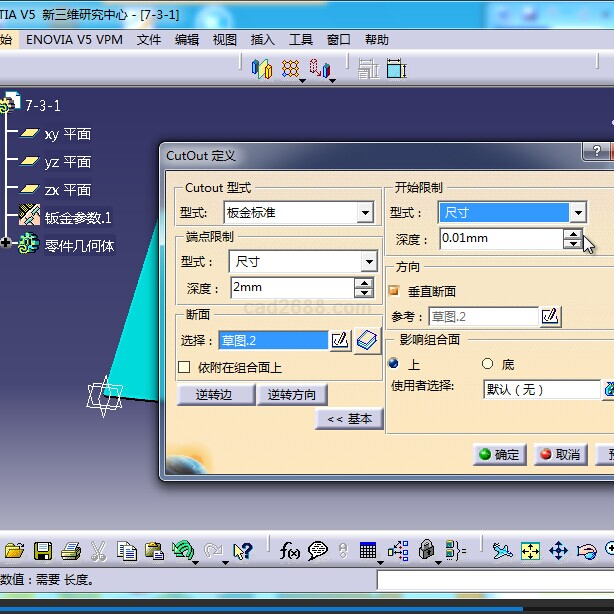614x614 pixels.
Task: Enable 依附在组合面上 checkbox
Action: [184, 367]
